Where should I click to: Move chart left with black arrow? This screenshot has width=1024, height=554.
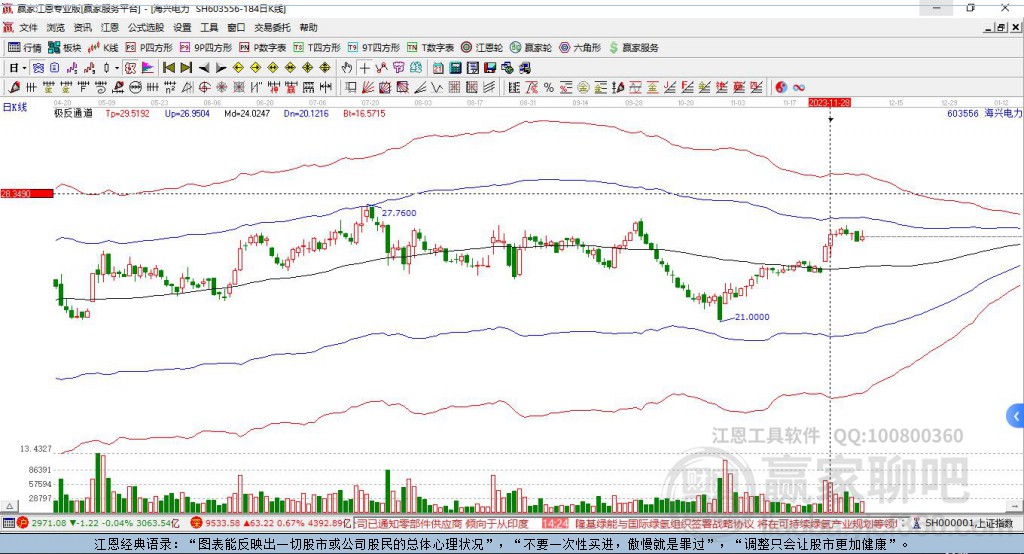204,68
